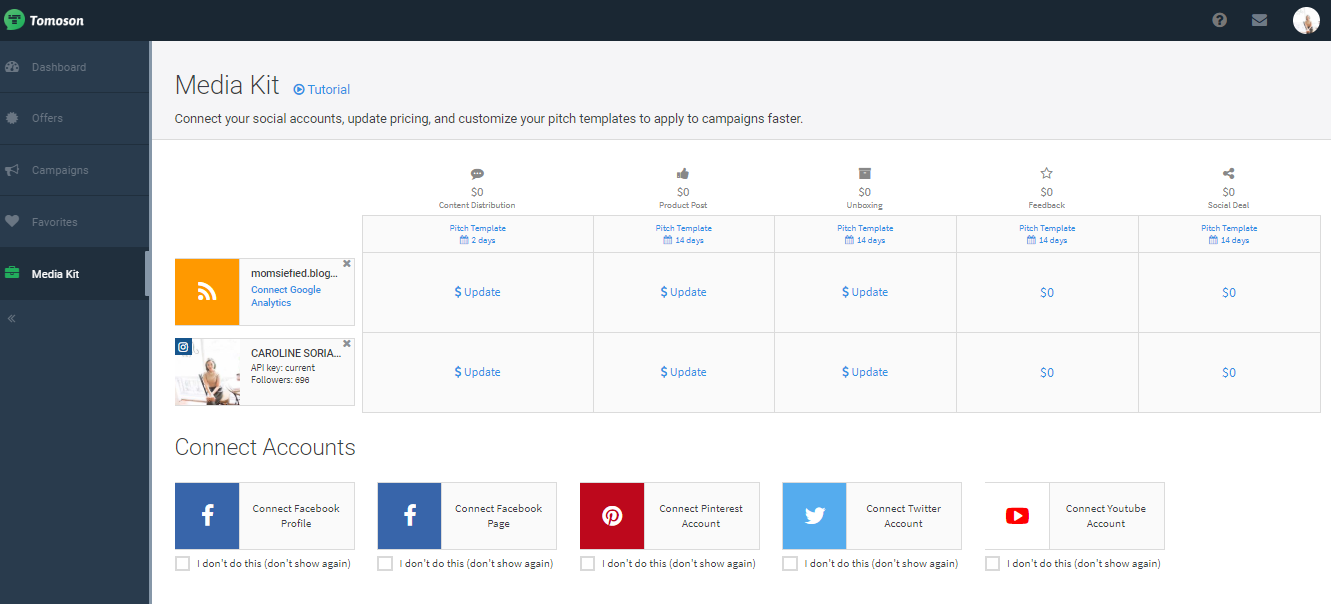
Task: Click the Content Distribution 2 days text
Action: click(477, 240)
